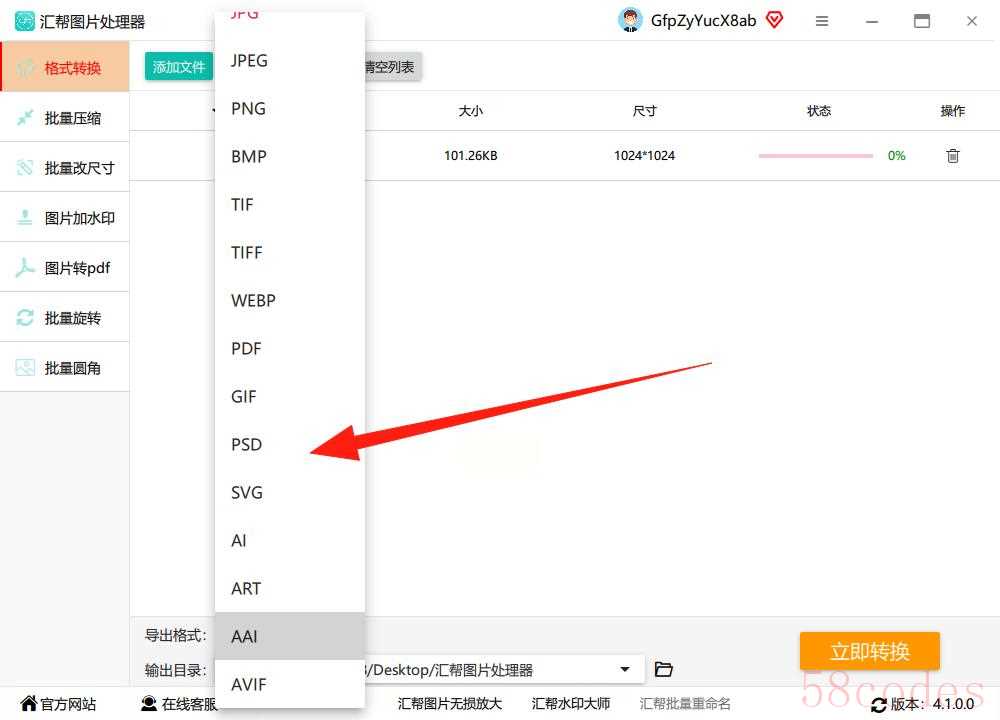Choose PDF in the format list

(290, 349)
